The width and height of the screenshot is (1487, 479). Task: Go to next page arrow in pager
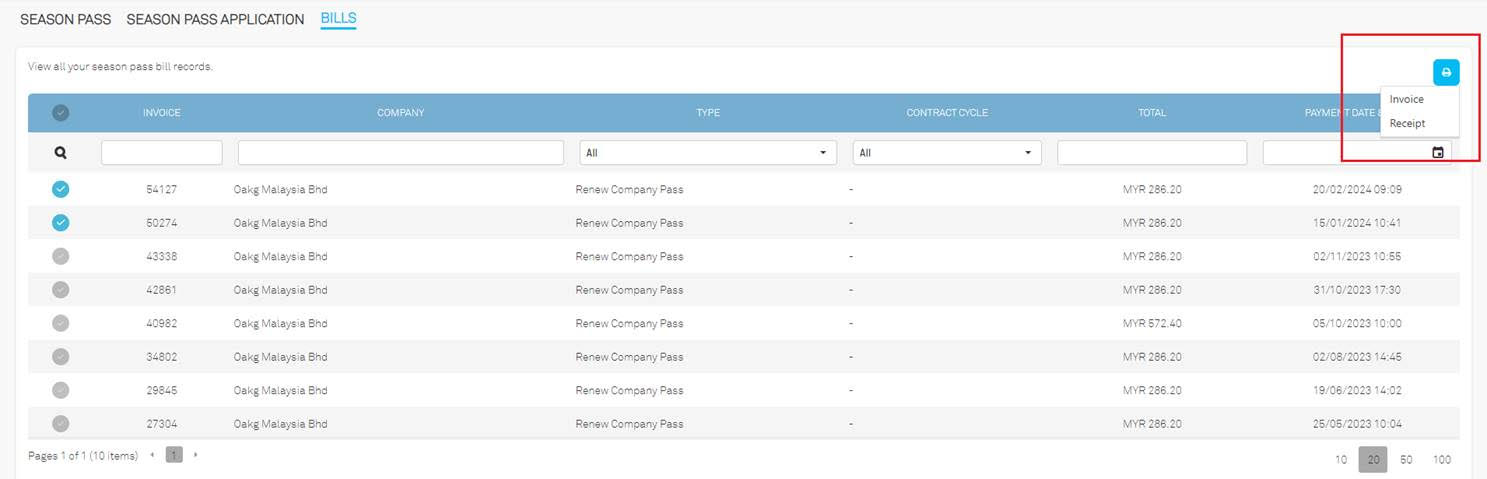point(196,455)
